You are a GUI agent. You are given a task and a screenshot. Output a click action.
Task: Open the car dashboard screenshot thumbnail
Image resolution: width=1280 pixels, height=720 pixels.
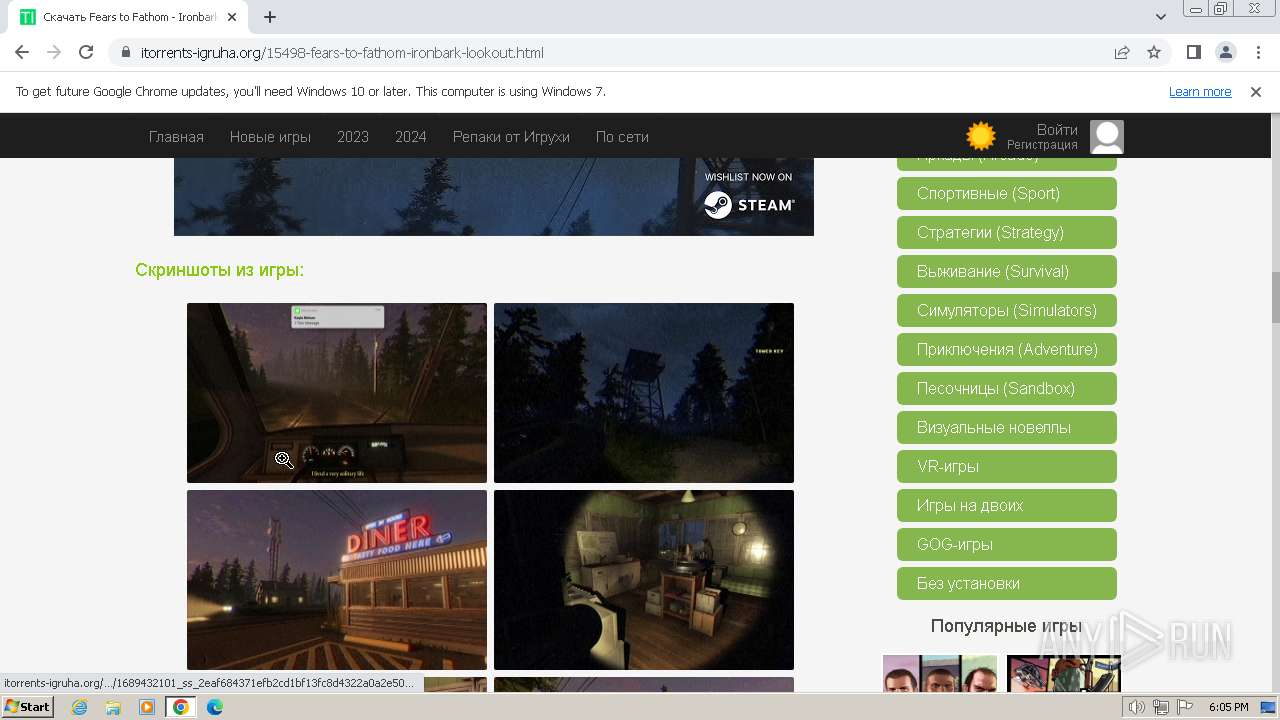[x=337, y=393]
